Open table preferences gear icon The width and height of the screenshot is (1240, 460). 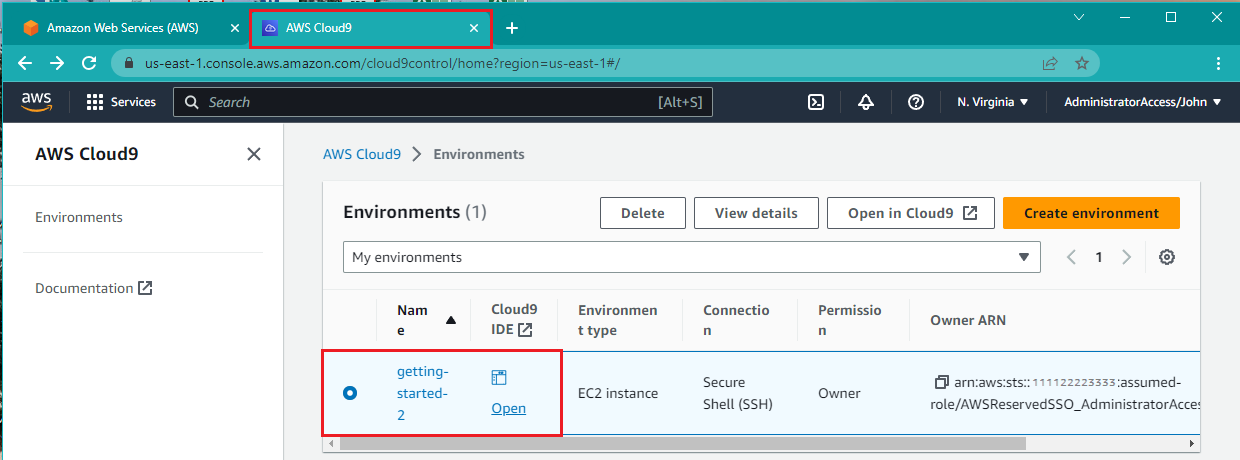click(x=1166, y=257)
